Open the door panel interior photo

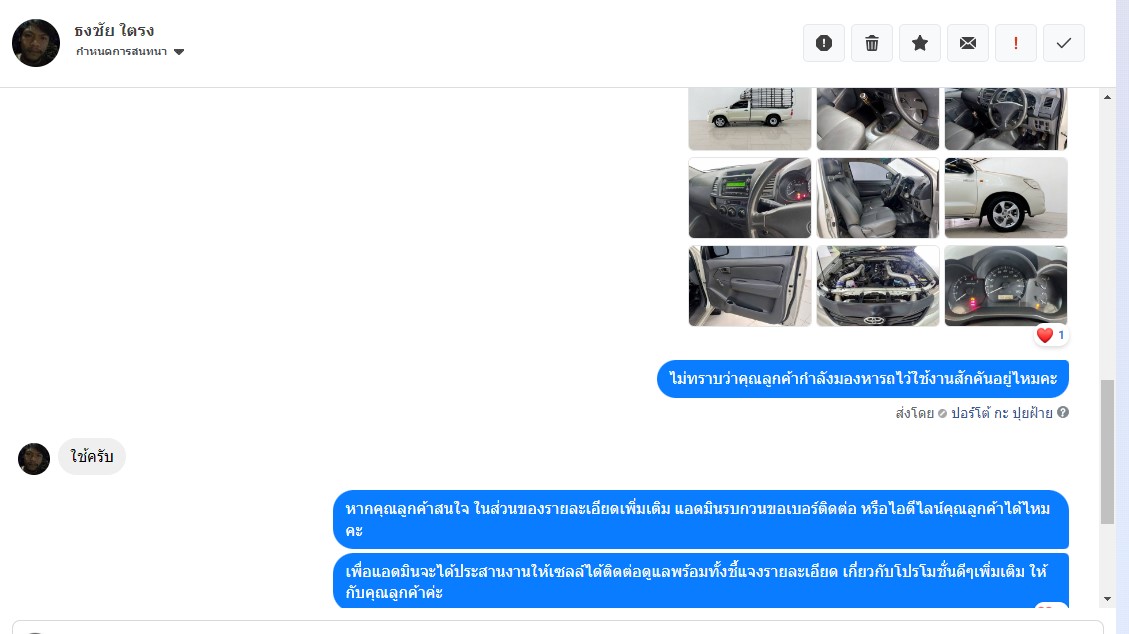coord(750,286)
